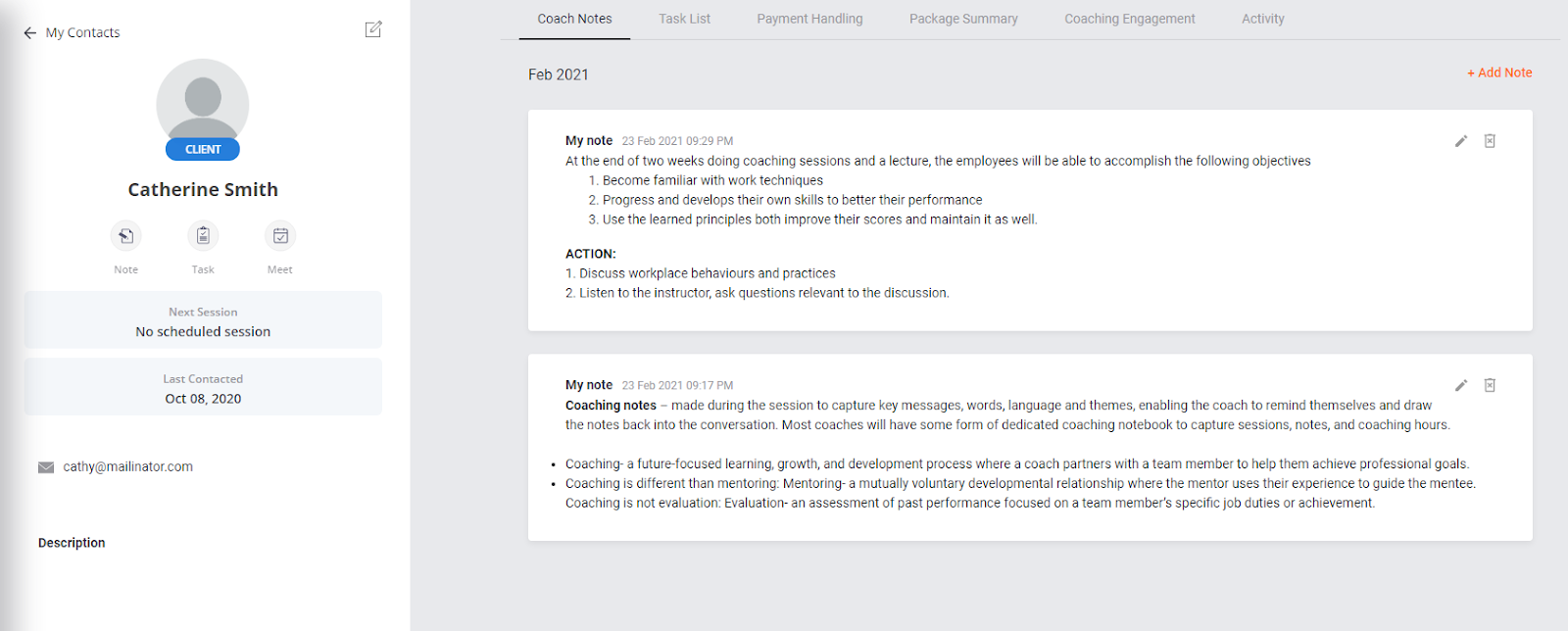Click the bold 'Coaching notes' text

click(611, 406)
